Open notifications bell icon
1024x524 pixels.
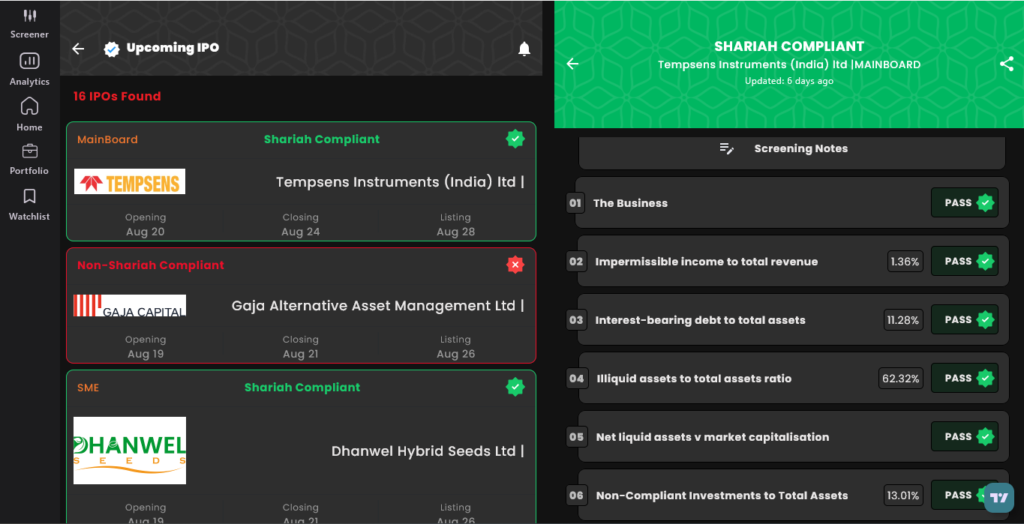coord(524,49)
